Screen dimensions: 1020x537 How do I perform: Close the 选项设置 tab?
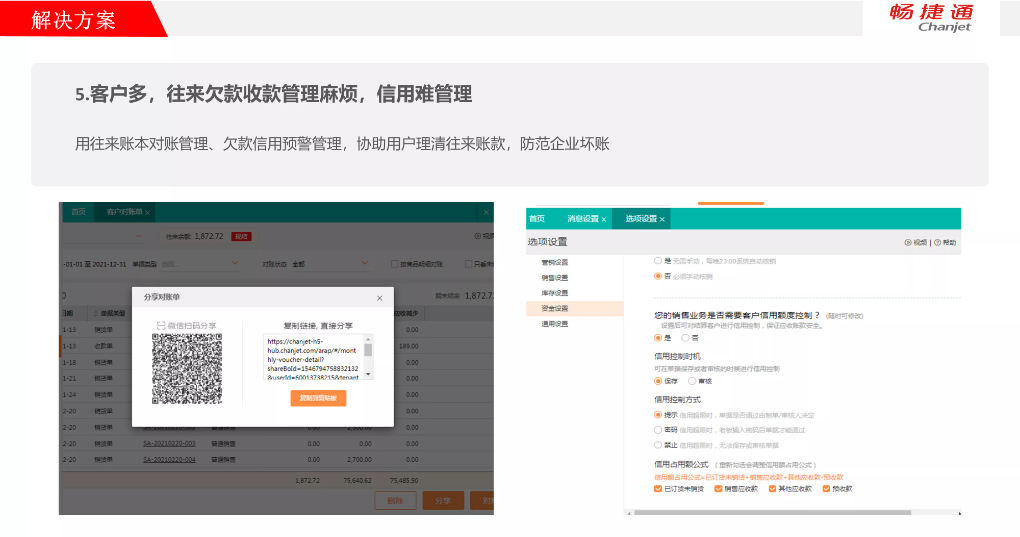coord(662,220)
